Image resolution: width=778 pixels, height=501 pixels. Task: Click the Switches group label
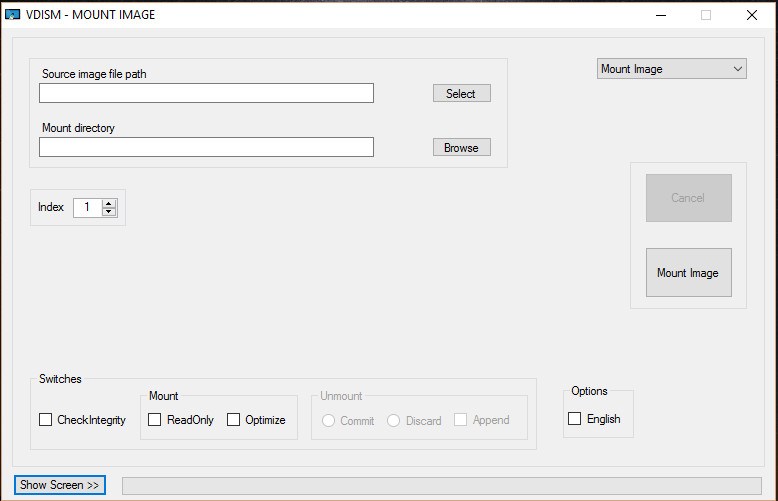60,379
